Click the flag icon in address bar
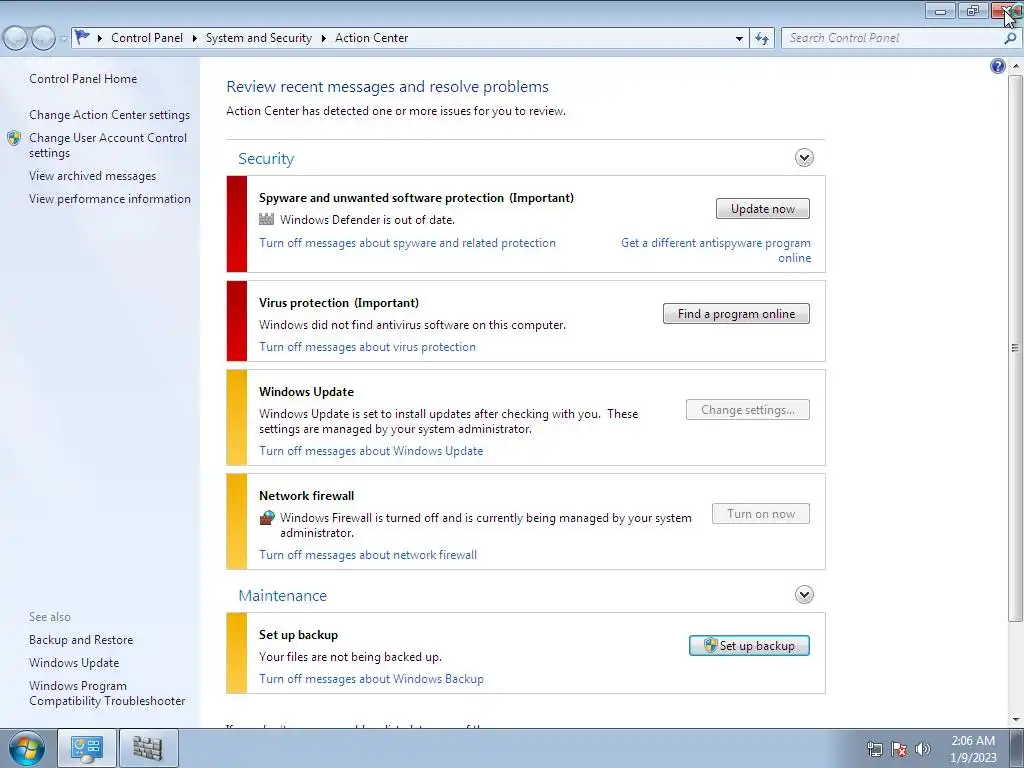Image resolution: width=1024 pixels, height=768 pixels. (x=82, y=37)
